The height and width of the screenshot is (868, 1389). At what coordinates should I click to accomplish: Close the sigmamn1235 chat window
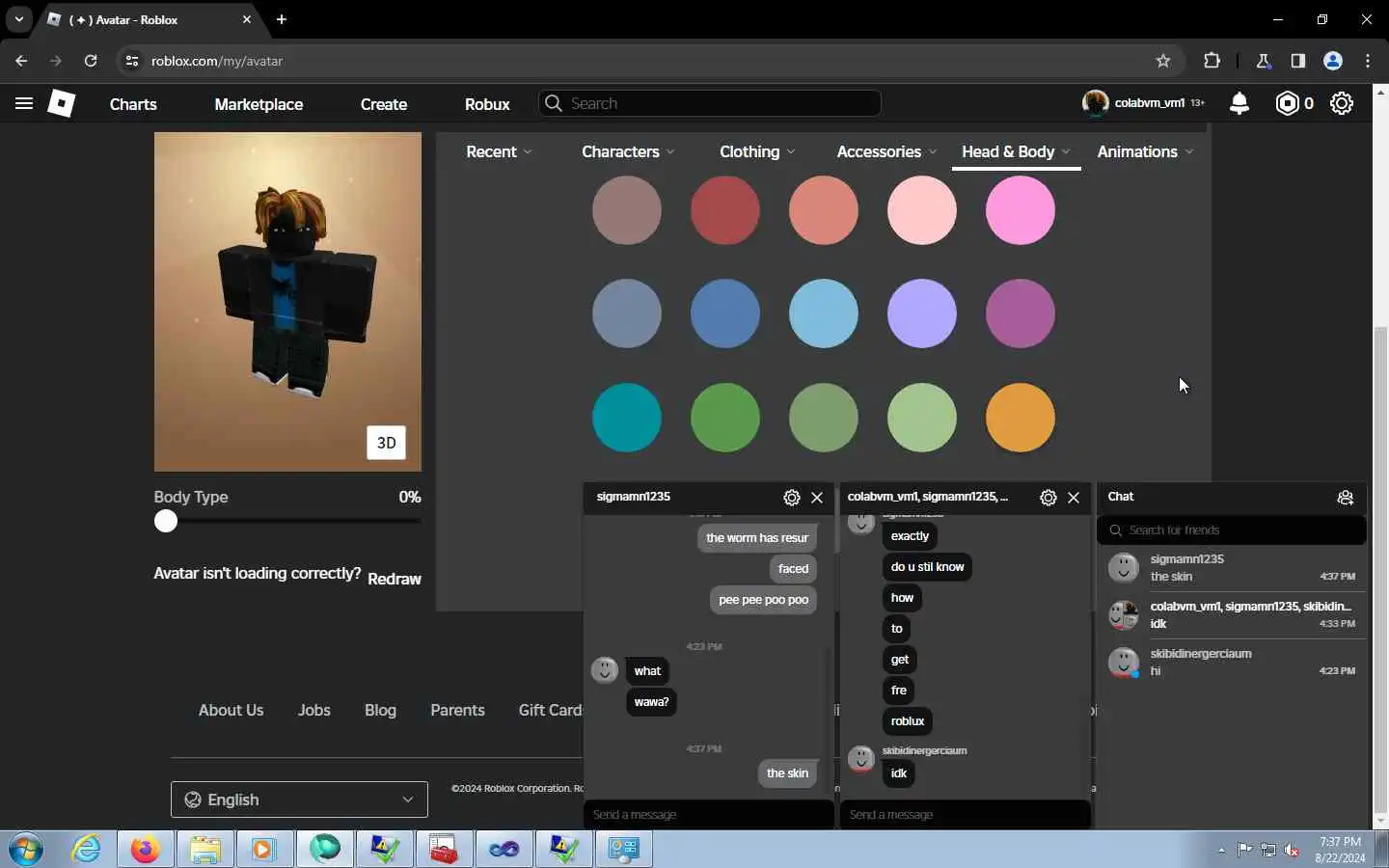tap(817, 498)
